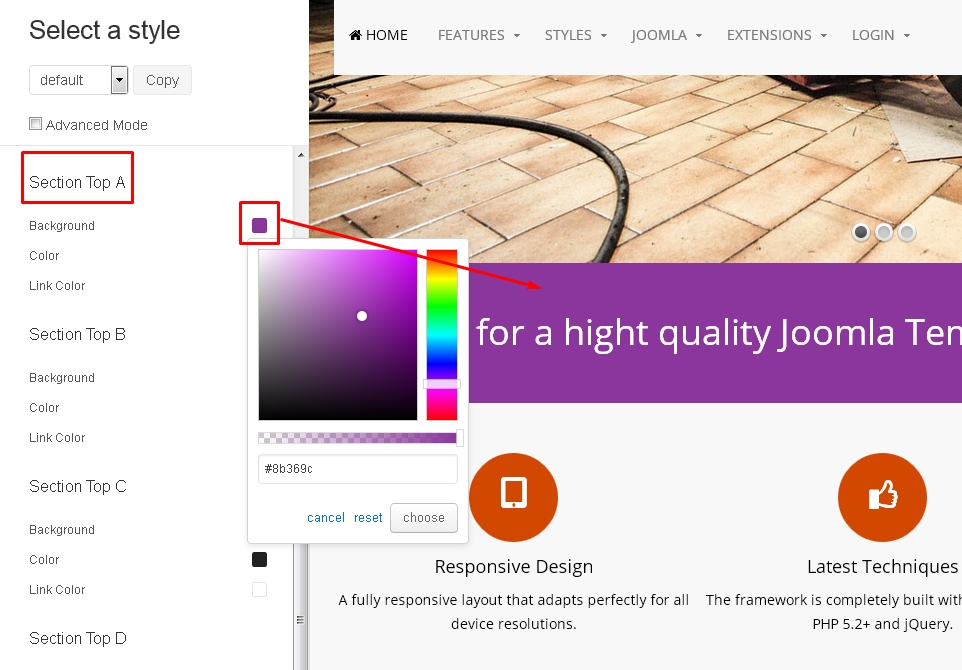Open Section Top C Link Color swatch
Image resolution: width=962 pixels, height=670 pixels.
pyautogui.click(x=260, y=590)
